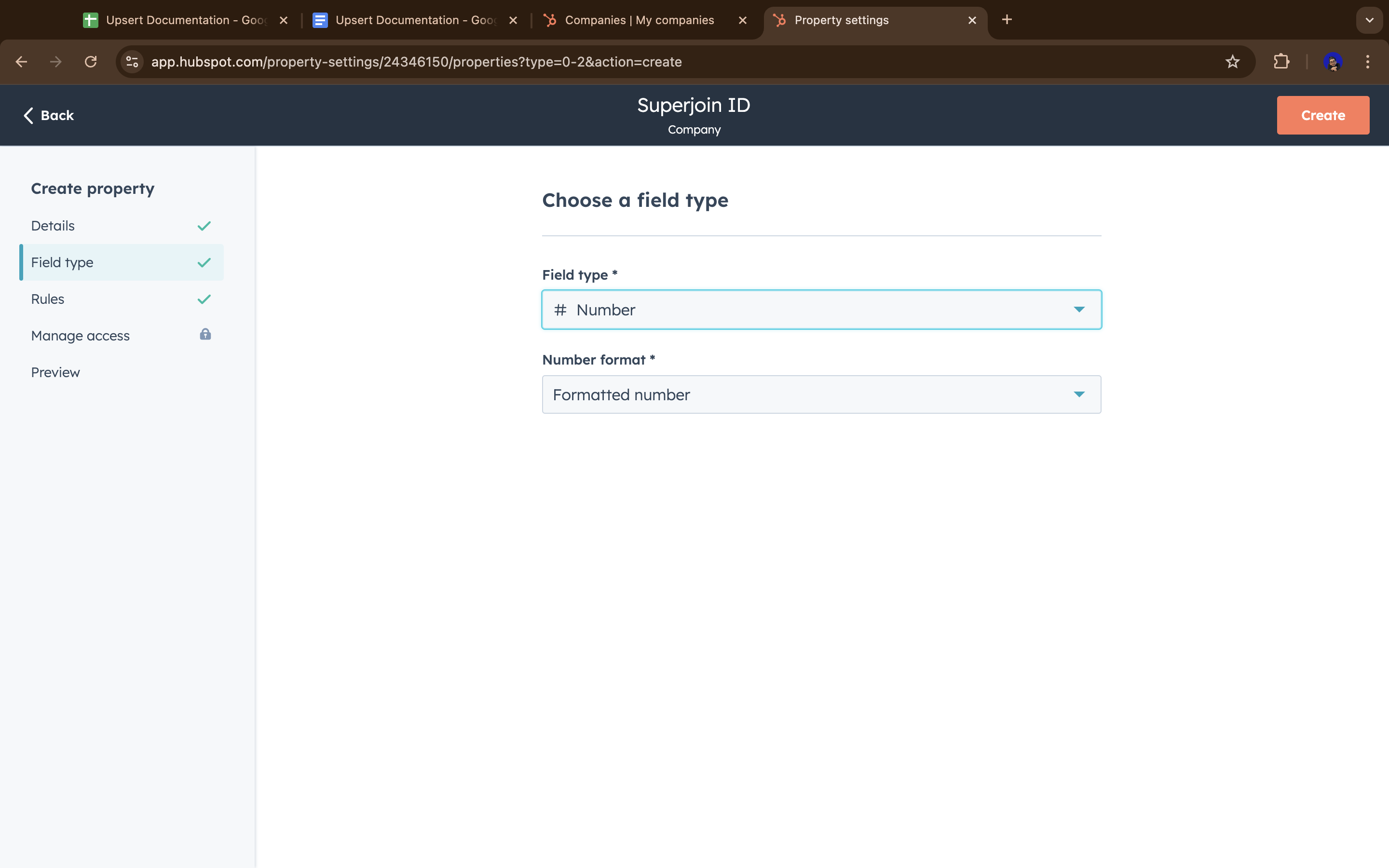Open the browser extensions puzzle icon
This screenshot has height=868, width=1389.
point(1281,61)
